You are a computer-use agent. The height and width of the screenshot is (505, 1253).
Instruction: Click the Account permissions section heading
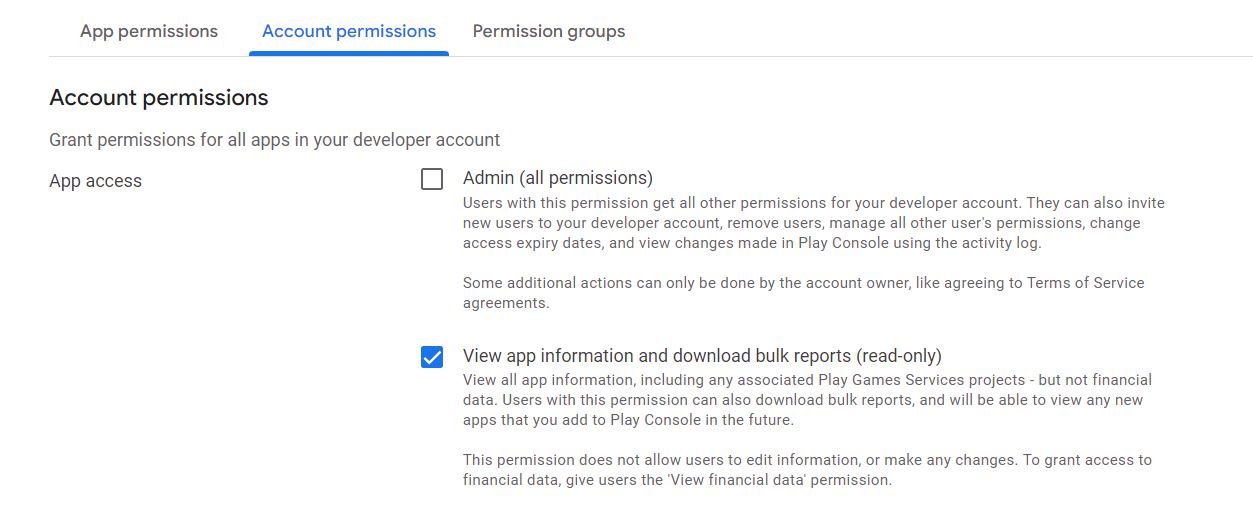(159, 98)
